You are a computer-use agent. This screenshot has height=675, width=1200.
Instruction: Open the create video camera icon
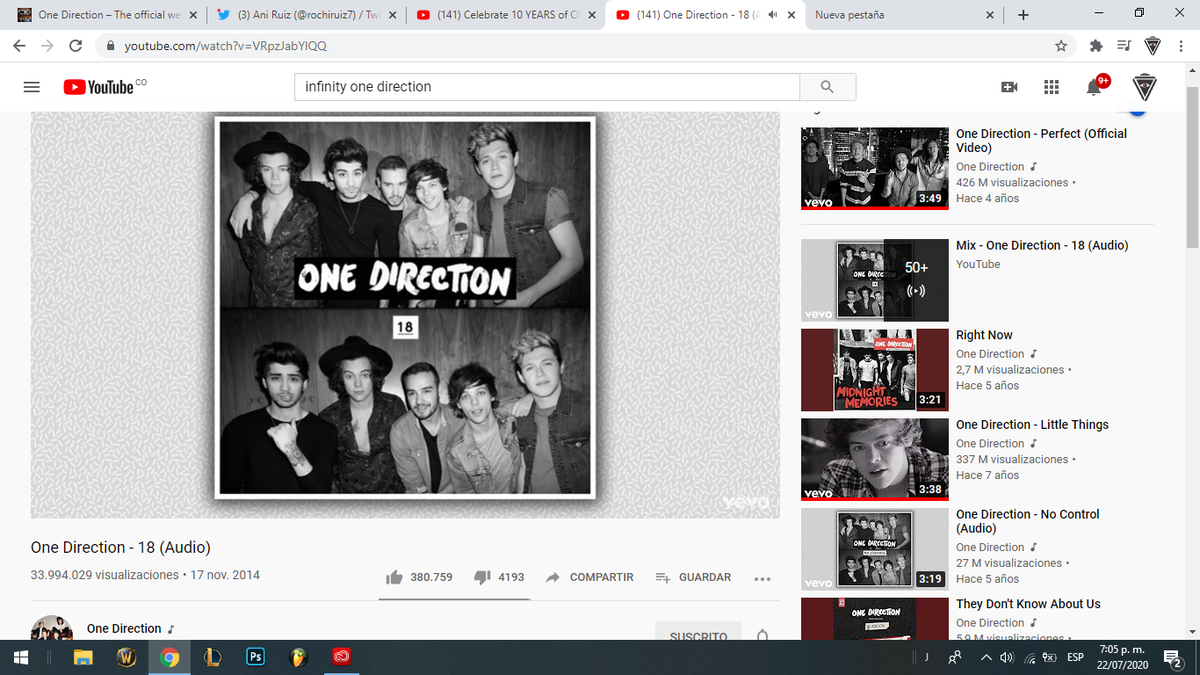[1010, 88]
